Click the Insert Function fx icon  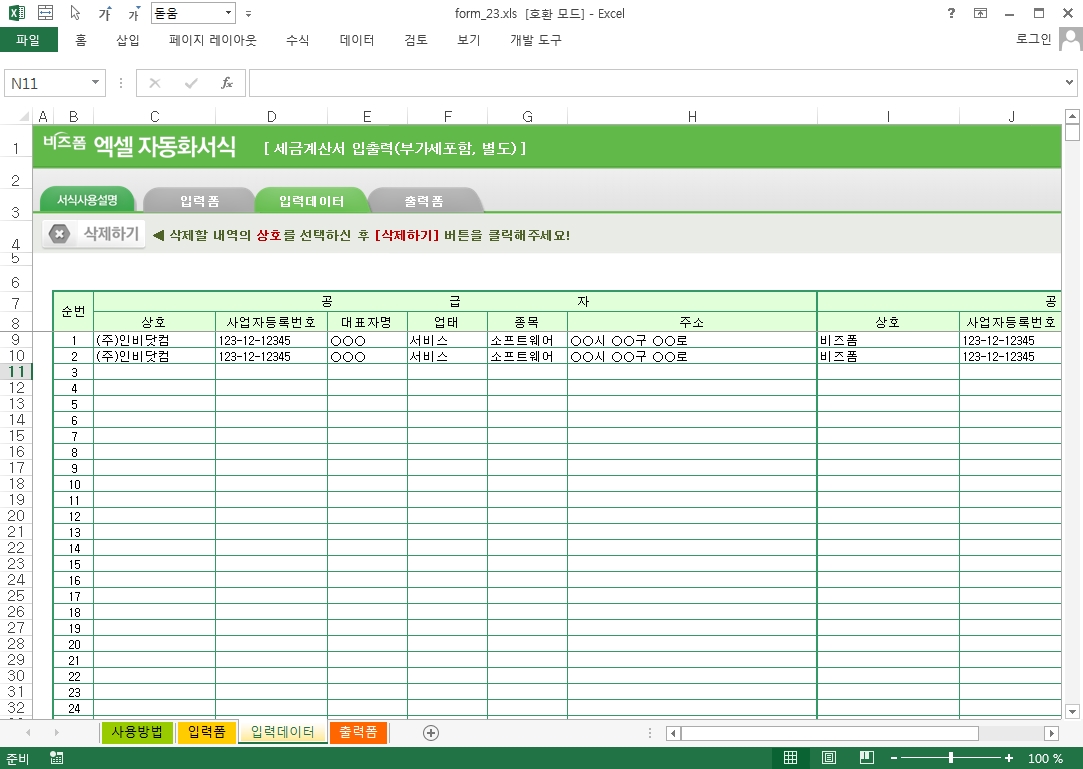[x=227, y=83]
